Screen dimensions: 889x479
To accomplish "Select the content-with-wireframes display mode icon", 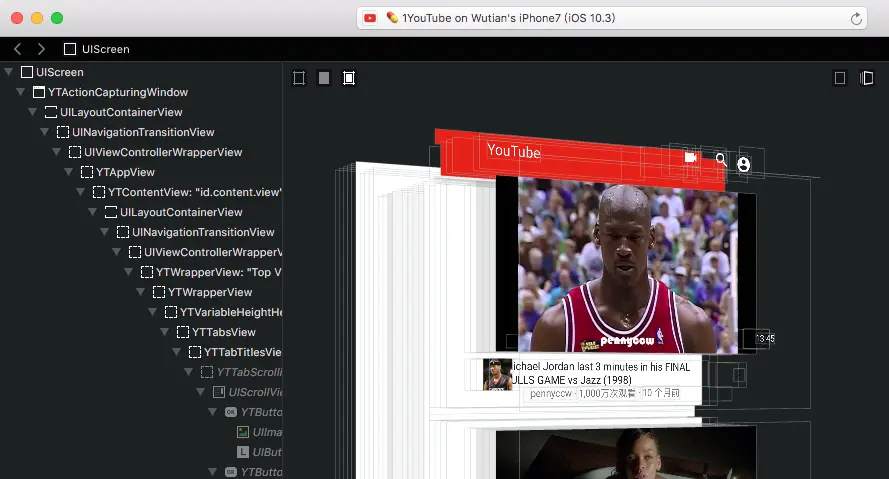I will (x=349, y=78).
